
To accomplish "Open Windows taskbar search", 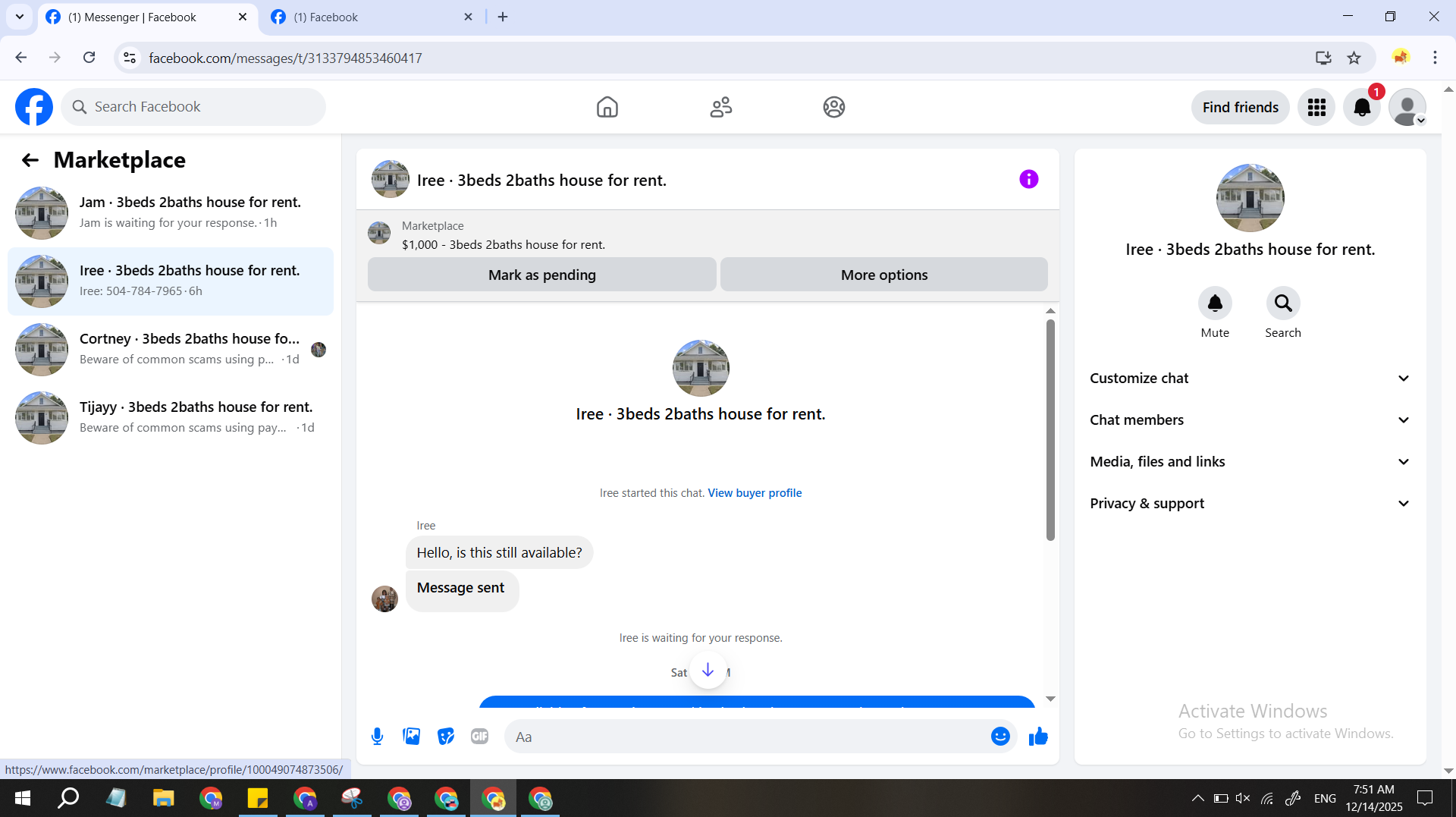I will pyautogui.click(x=69, y=798).
